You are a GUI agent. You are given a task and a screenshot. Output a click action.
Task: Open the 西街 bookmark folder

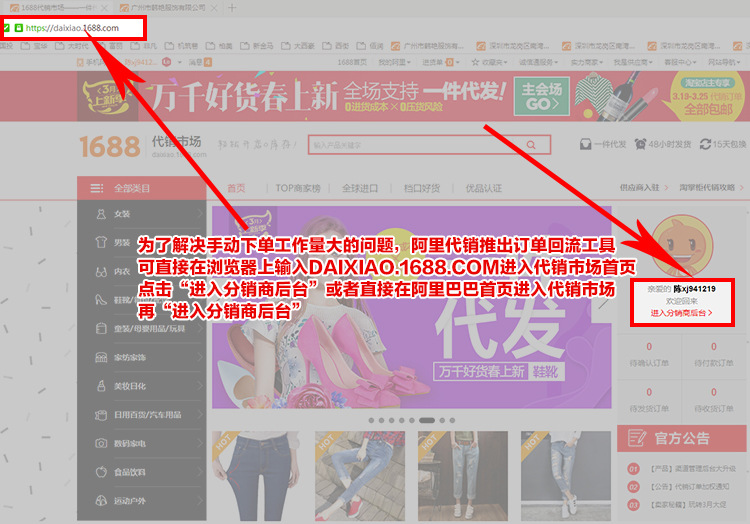click(x=336, y=46)
